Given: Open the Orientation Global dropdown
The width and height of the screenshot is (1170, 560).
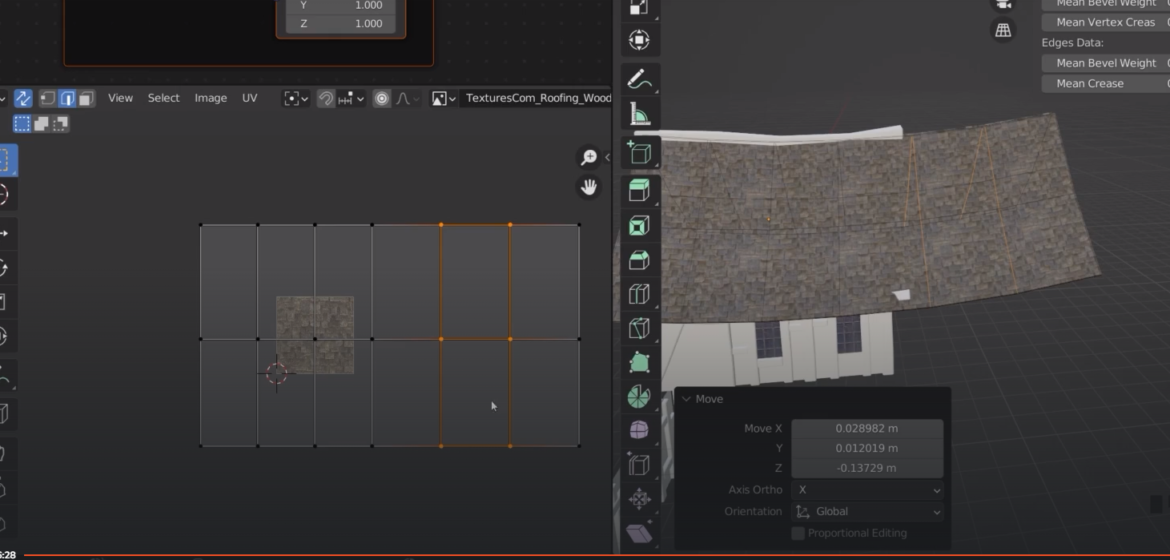Looking at the screenshot, I should 866,511.
